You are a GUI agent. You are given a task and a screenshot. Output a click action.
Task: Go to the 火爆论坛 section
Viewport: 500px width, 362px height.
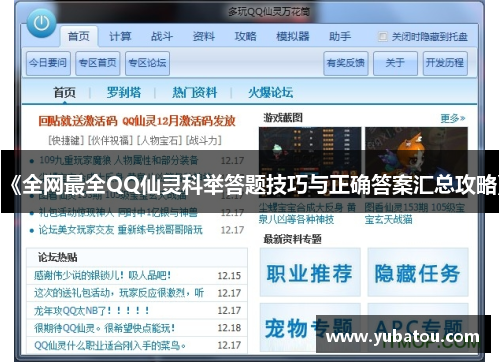[270, 92]
